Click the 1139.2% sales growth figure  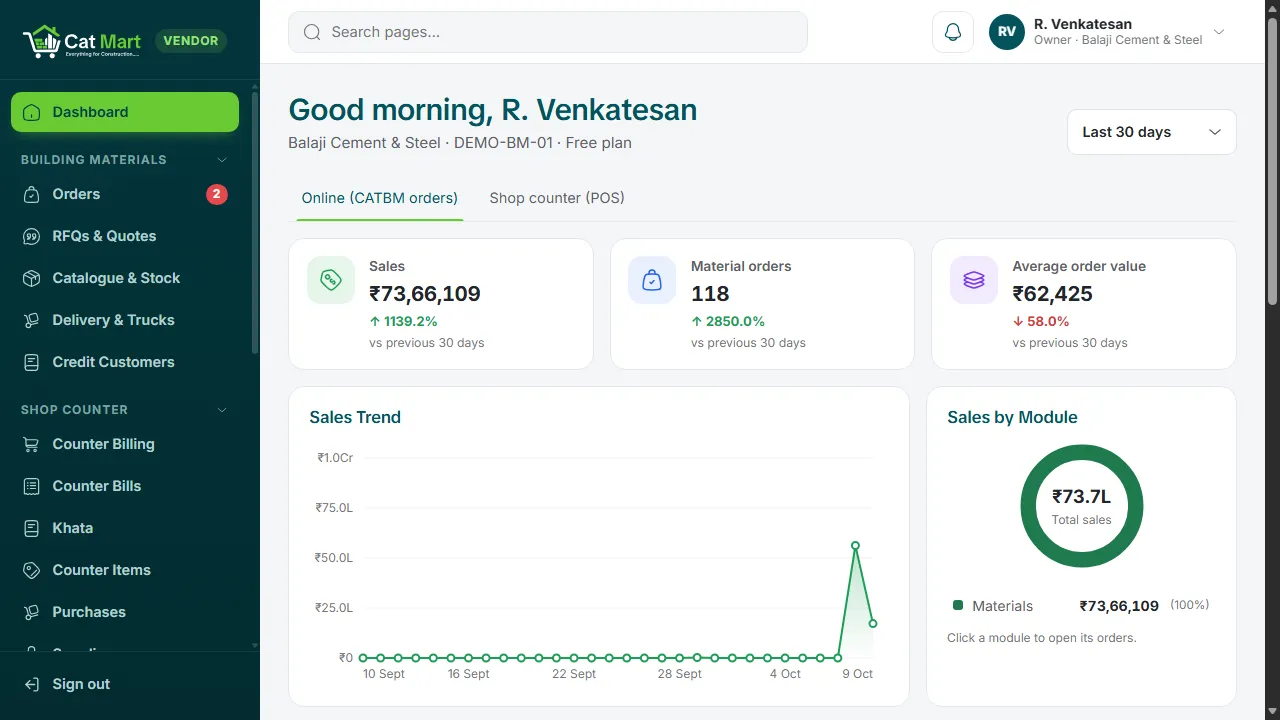click(x=403, y=321)
